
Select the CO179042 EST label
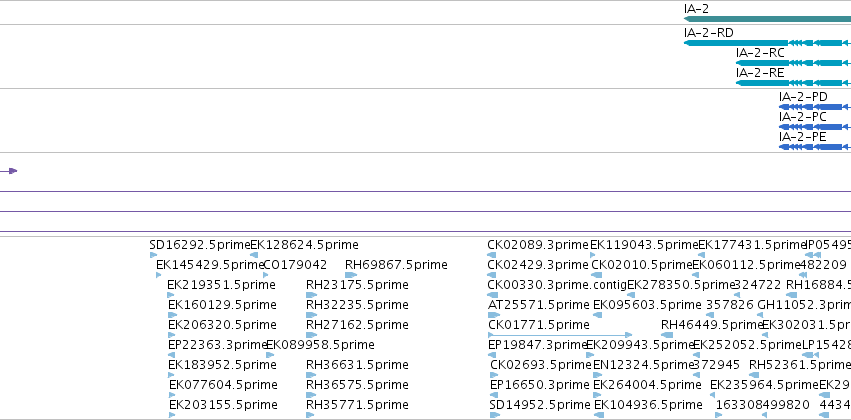[x=295, y=265]
